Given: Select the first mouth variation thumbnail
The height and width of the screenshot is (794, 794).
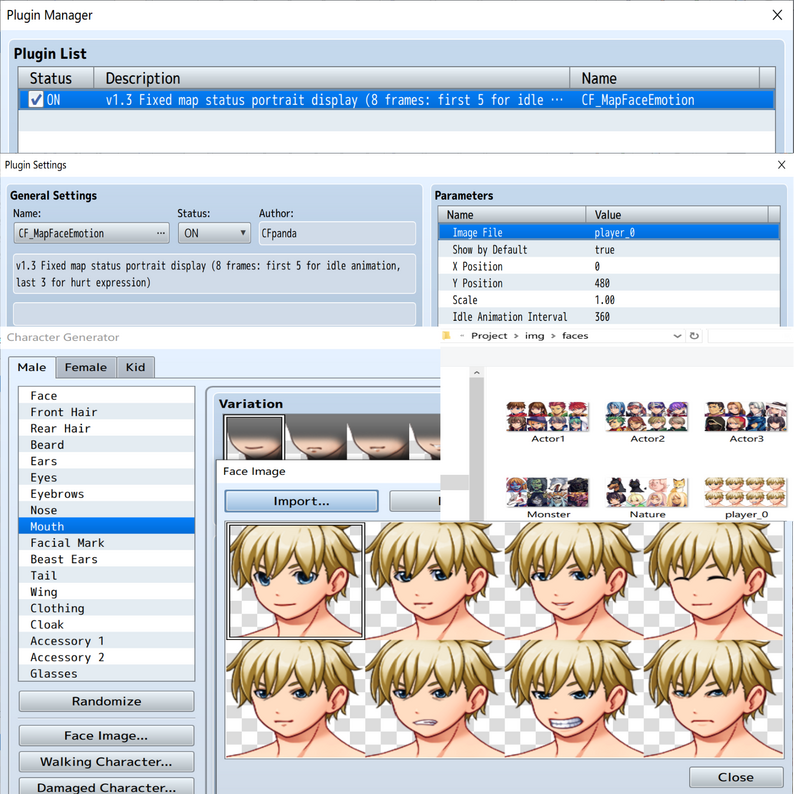Looking at the screenshot, I should 254,437.
